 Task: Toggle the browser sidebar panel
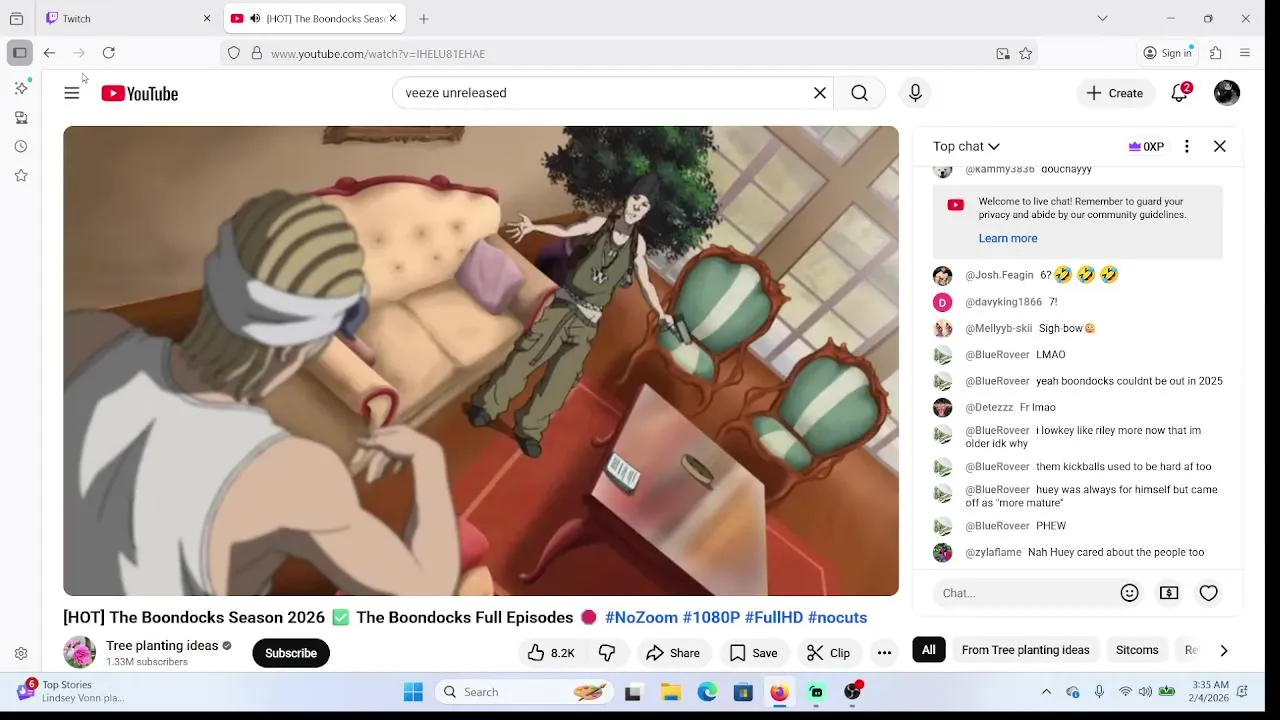pos(20,53)
